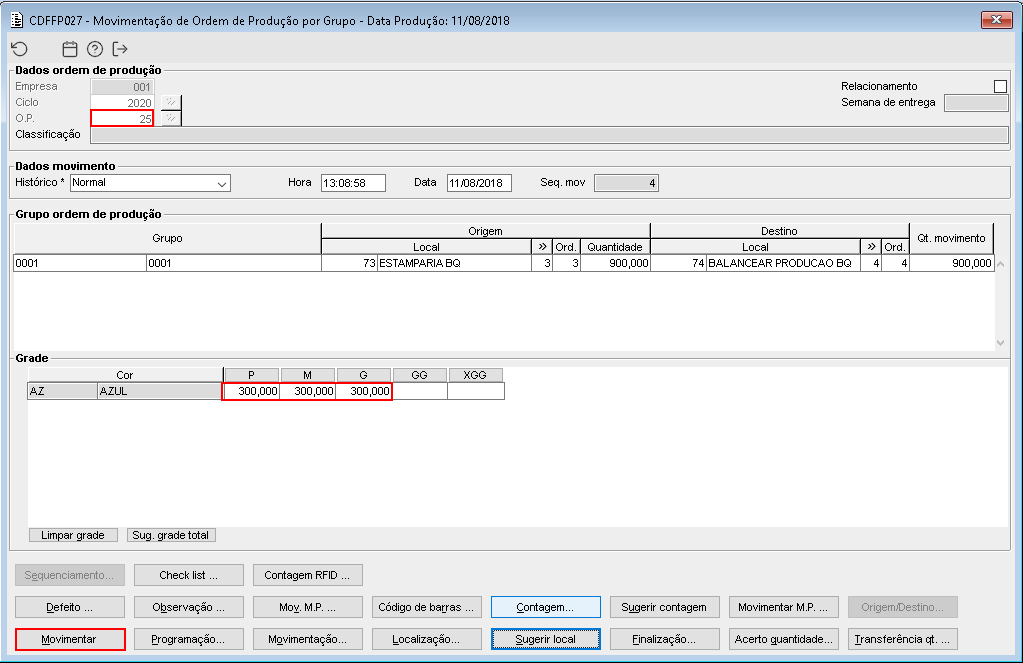The height and width of the screenshot is (663, 1023).
Task: Click the Hora time field
Action: pos(353,183)
